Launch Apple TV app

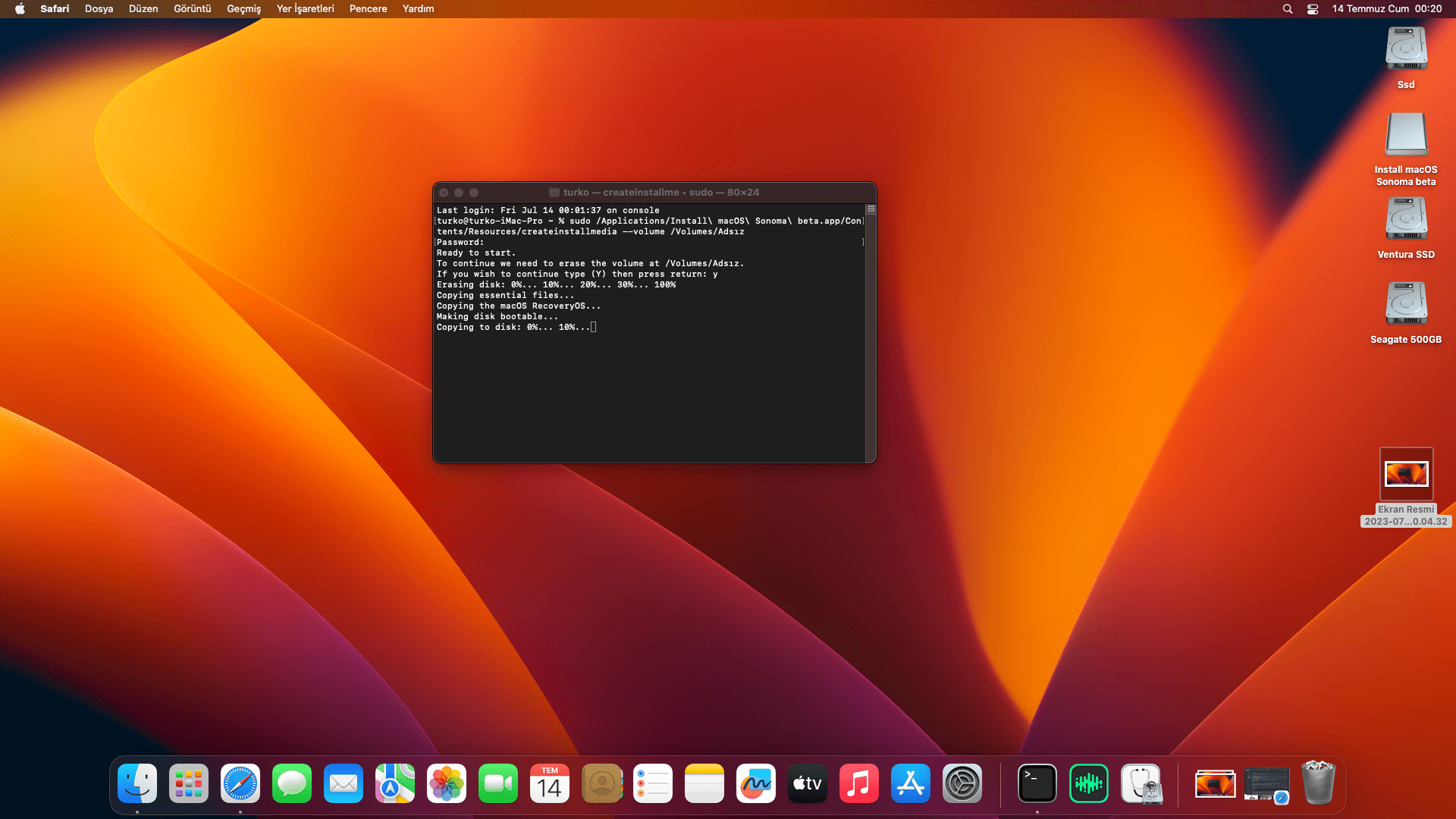[807, 783]
